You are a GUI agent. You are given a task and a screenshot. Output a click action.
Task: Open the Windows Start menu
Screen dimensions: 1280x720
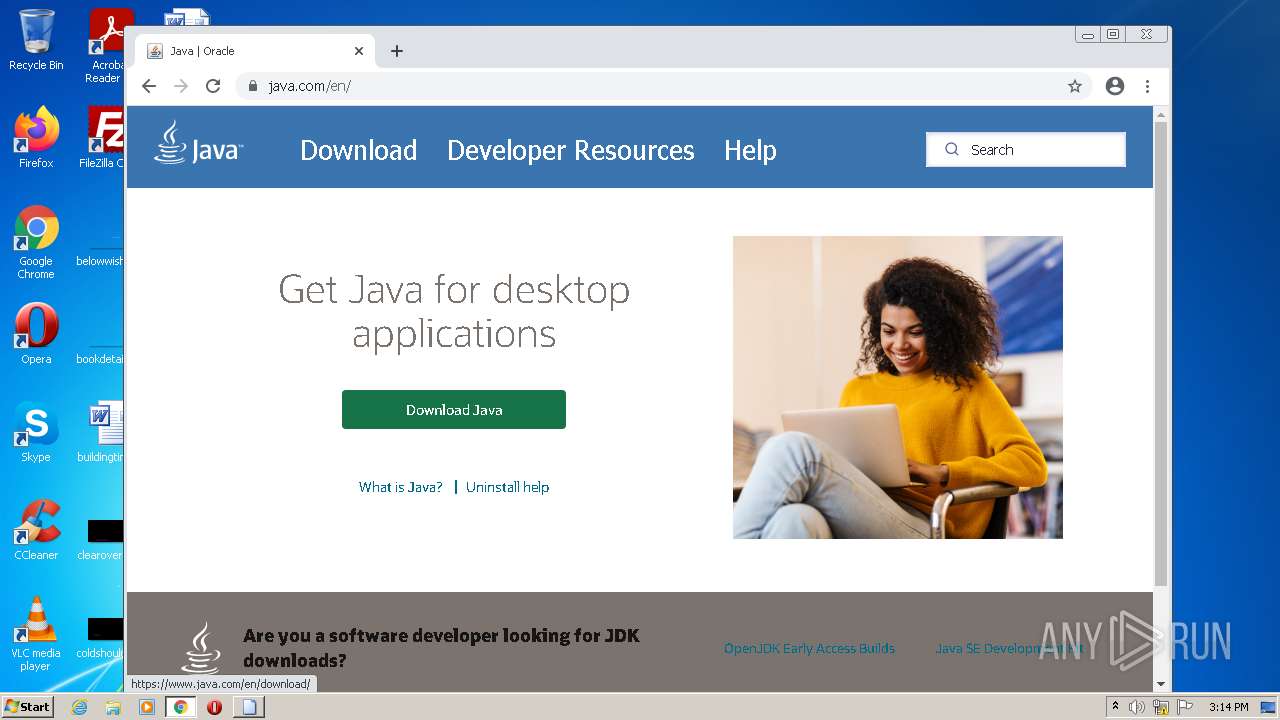[28, 706]
